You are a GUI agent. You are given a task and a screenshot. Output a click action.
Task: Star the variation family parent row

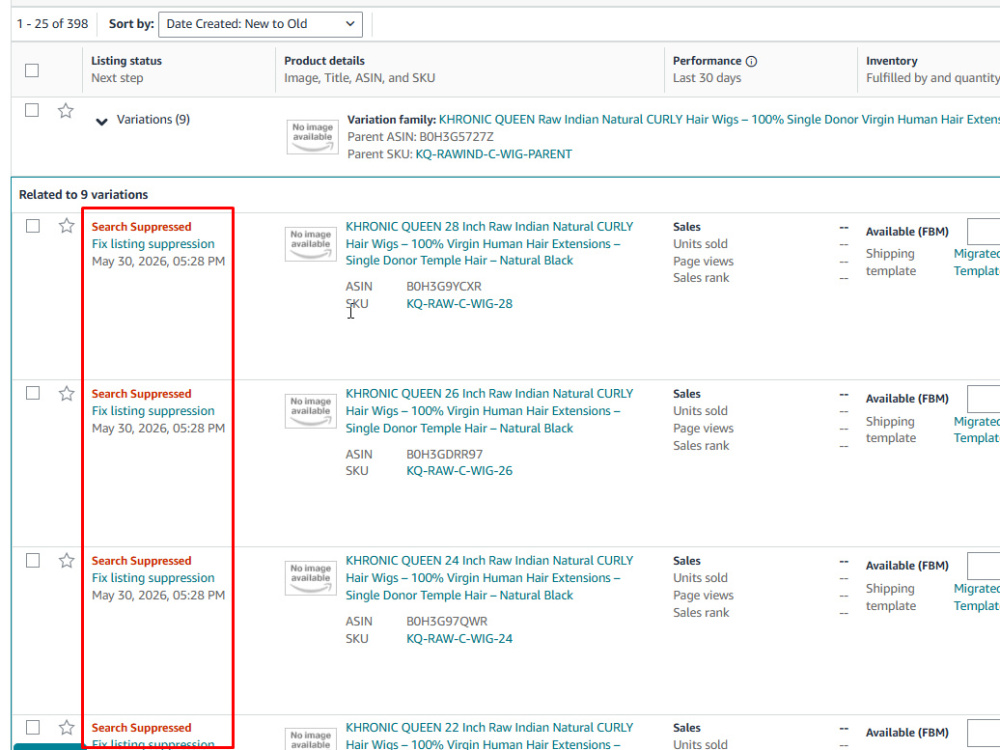(x=66, y=111)
